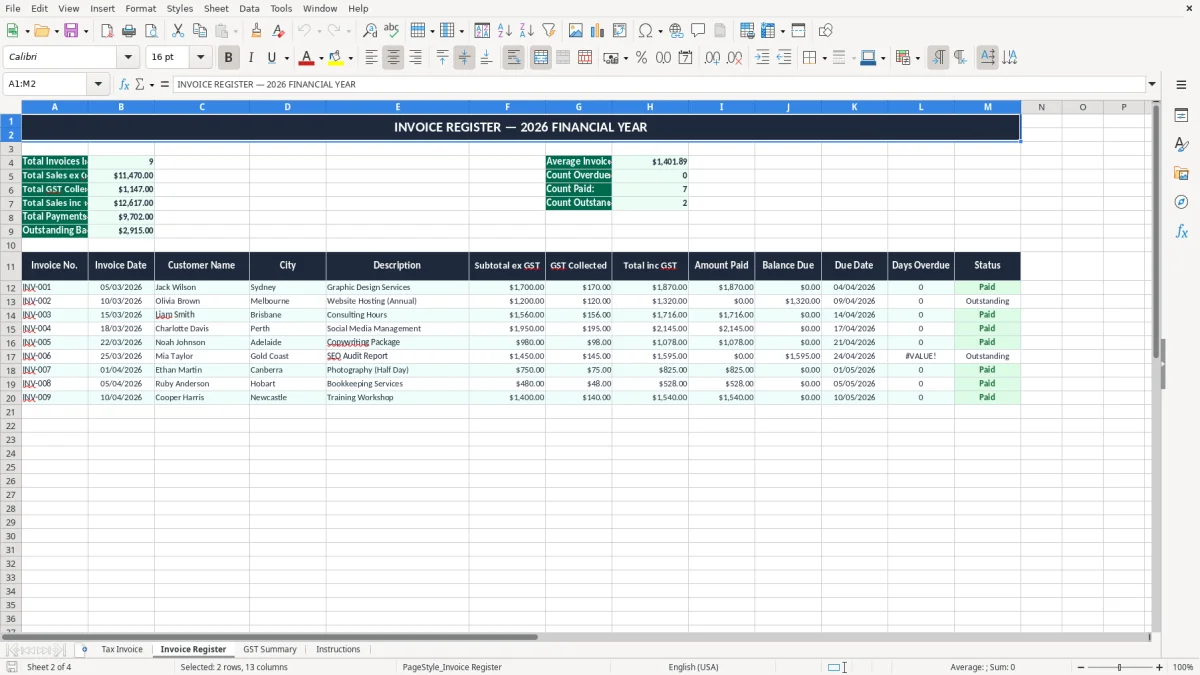Viewport: 1200px width, 675px height.
Task: Sort descending
Action: (527, 31)
